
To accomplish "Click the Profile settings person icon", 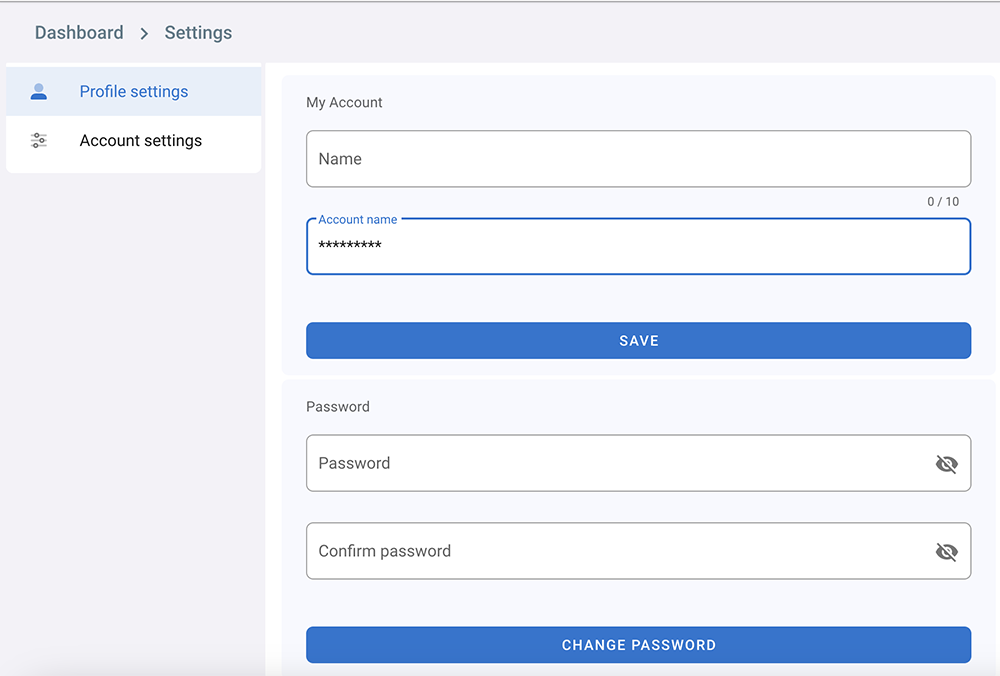I will point(38,90).
